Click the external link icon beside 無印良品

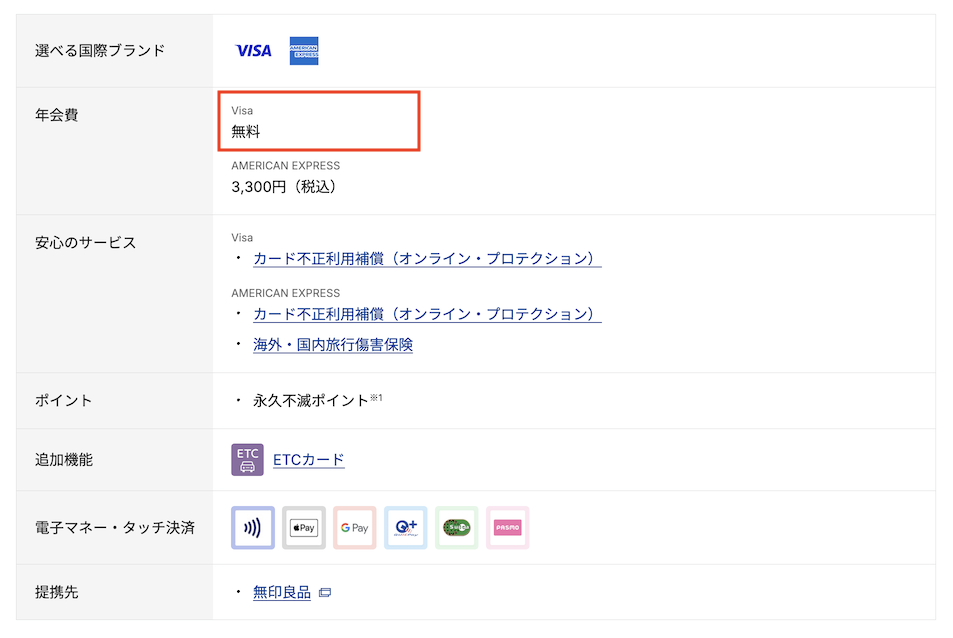tap(324, 593)
